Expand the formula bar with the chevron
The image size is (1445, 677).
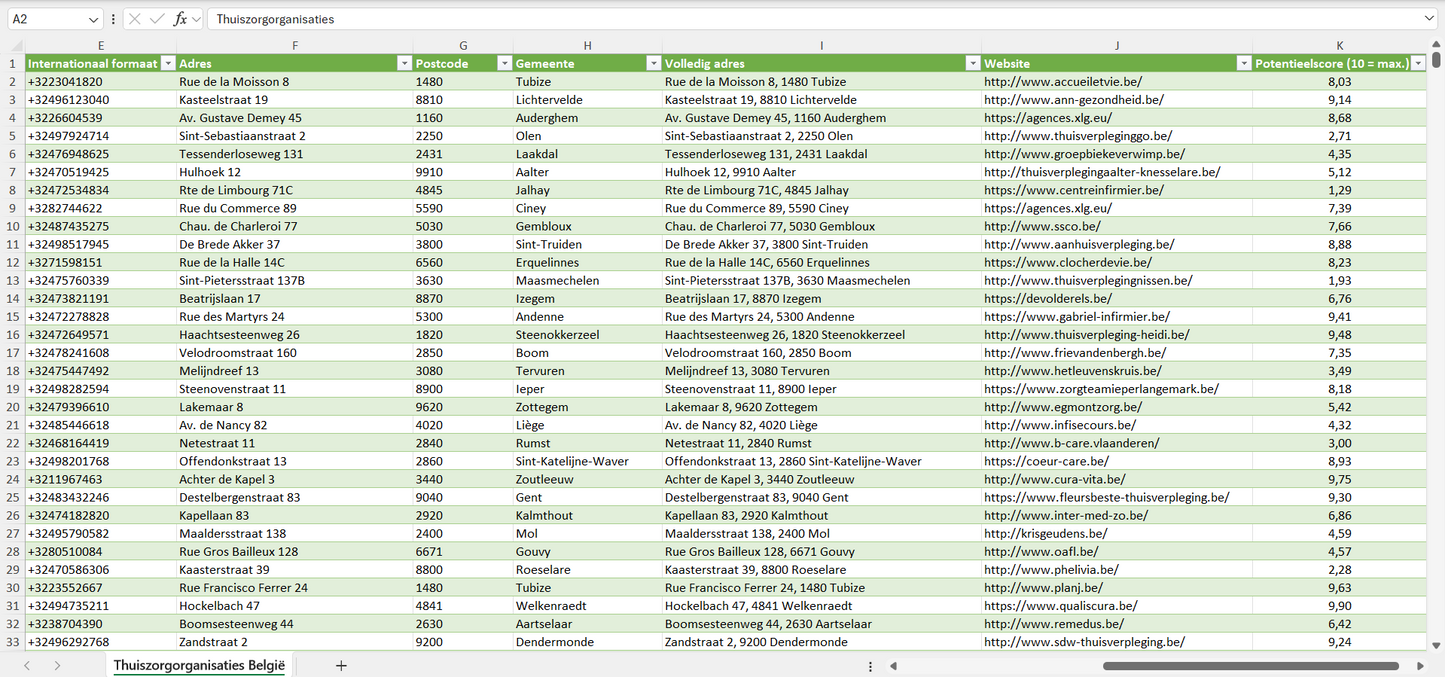pos(1429,19)
